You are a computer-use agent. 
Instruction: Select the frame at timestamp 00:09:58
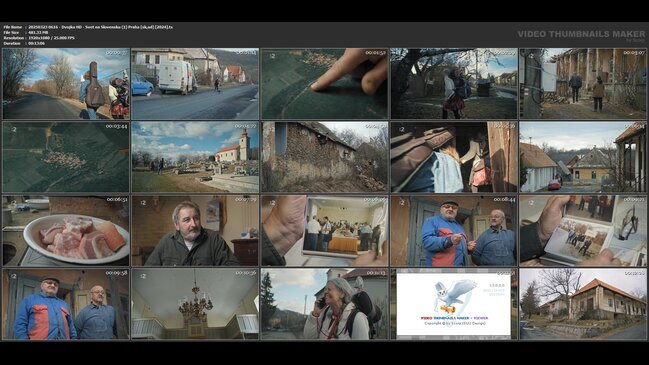tap(66, 304)
